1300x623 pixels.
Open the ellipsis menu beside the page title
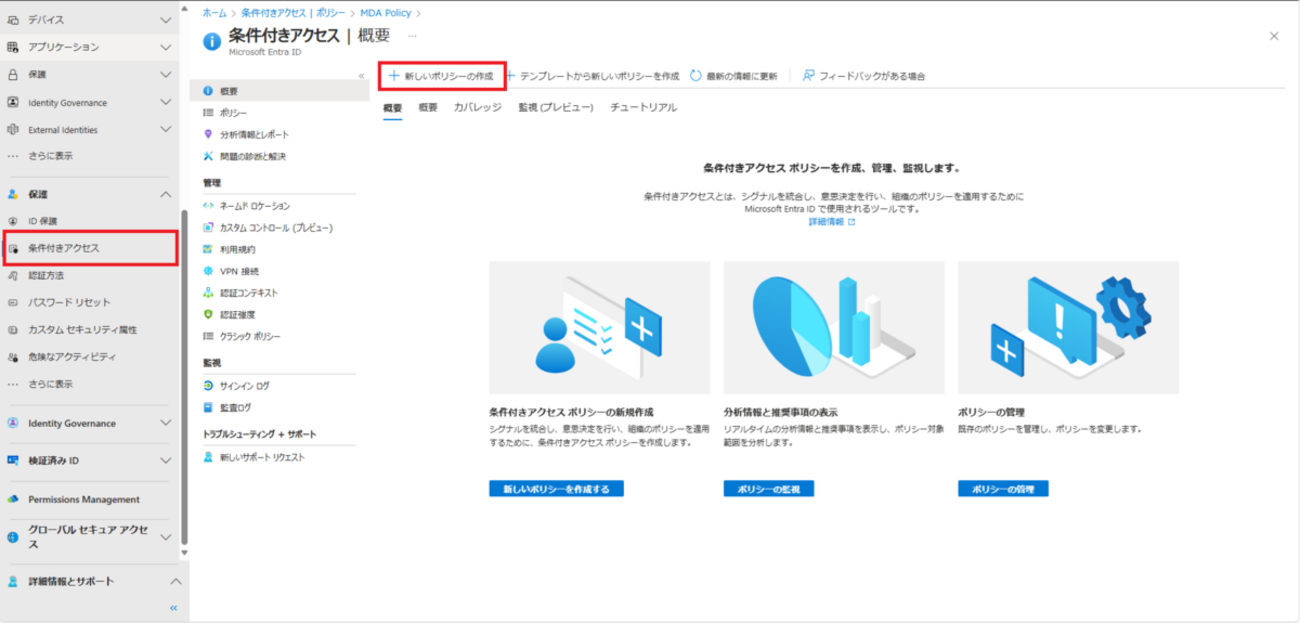(412, 35)
